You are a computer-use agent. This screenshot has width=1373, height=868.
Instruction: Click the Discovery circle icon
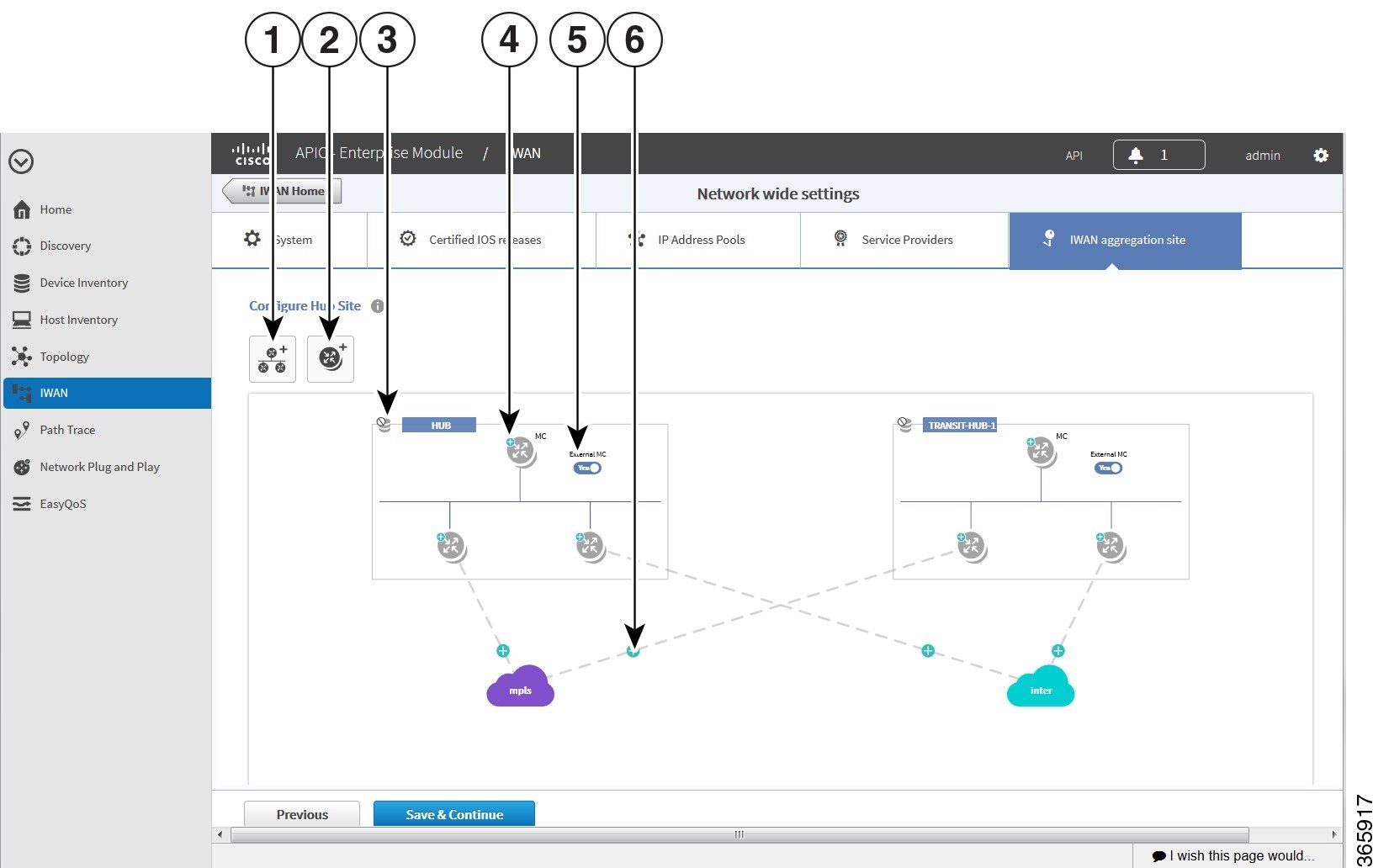point(22,246)
